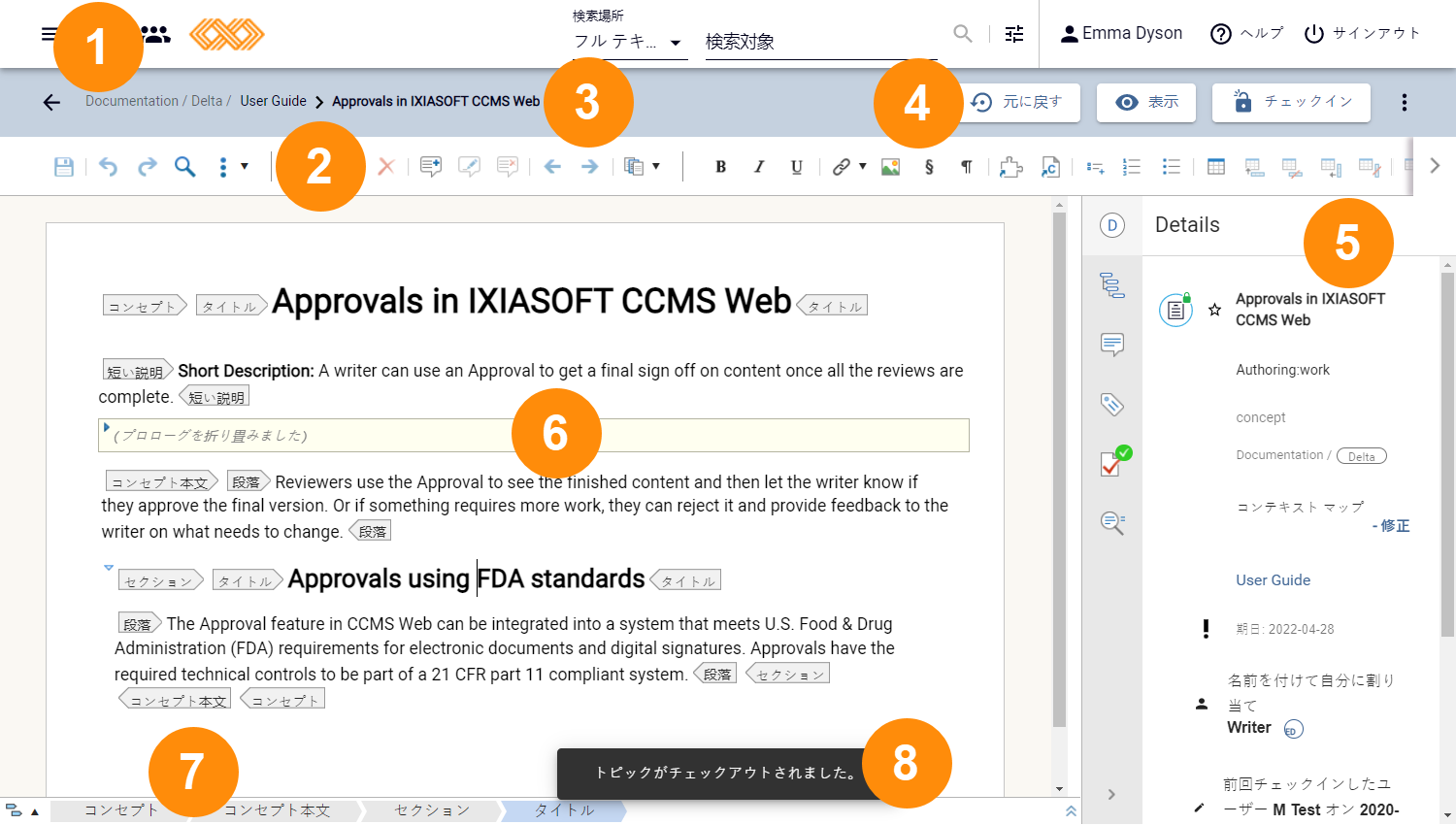1456x825 pixels.
Task: Delete table column icon
Action: point(1370,168)
